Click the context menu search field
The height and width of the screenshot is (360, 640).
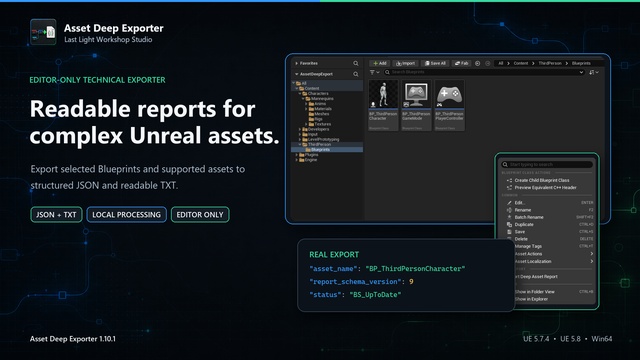click(547, 164)
